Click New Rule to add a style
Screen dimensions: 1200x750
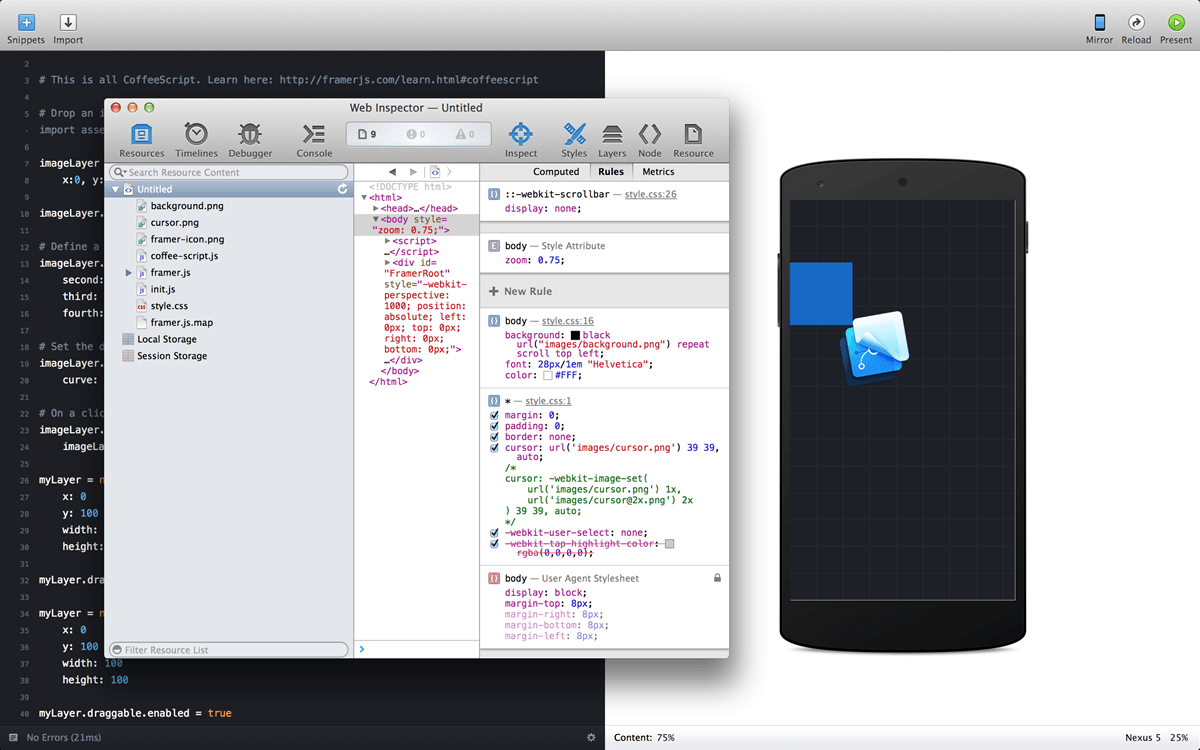520,291
